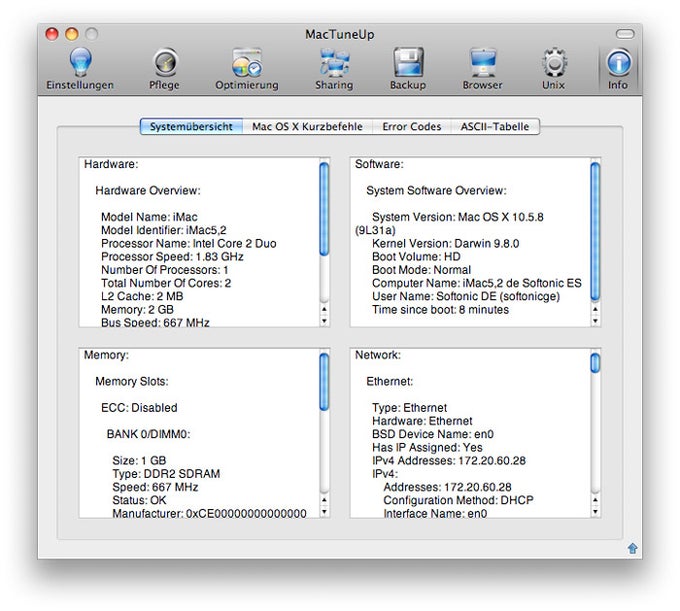Open the Backup floppy disk icon

pyautogui.click(x=408, y=62)
